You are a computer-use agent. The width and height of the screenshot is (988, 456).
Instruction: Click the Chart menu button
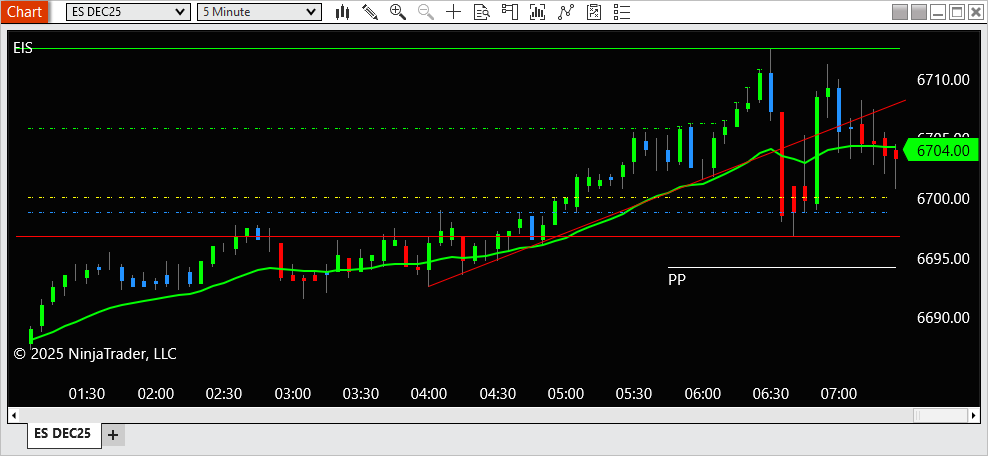pos(25,11)
